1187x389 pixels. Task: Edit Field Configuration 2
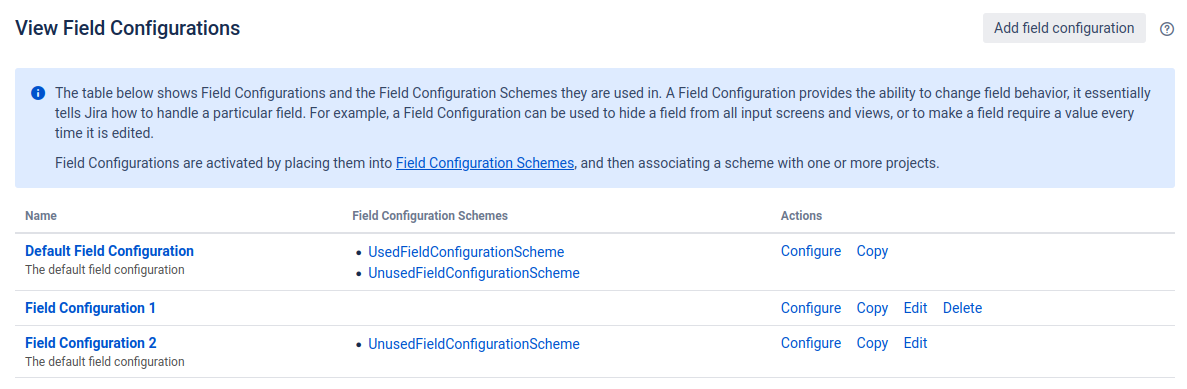tap(915, 343)
